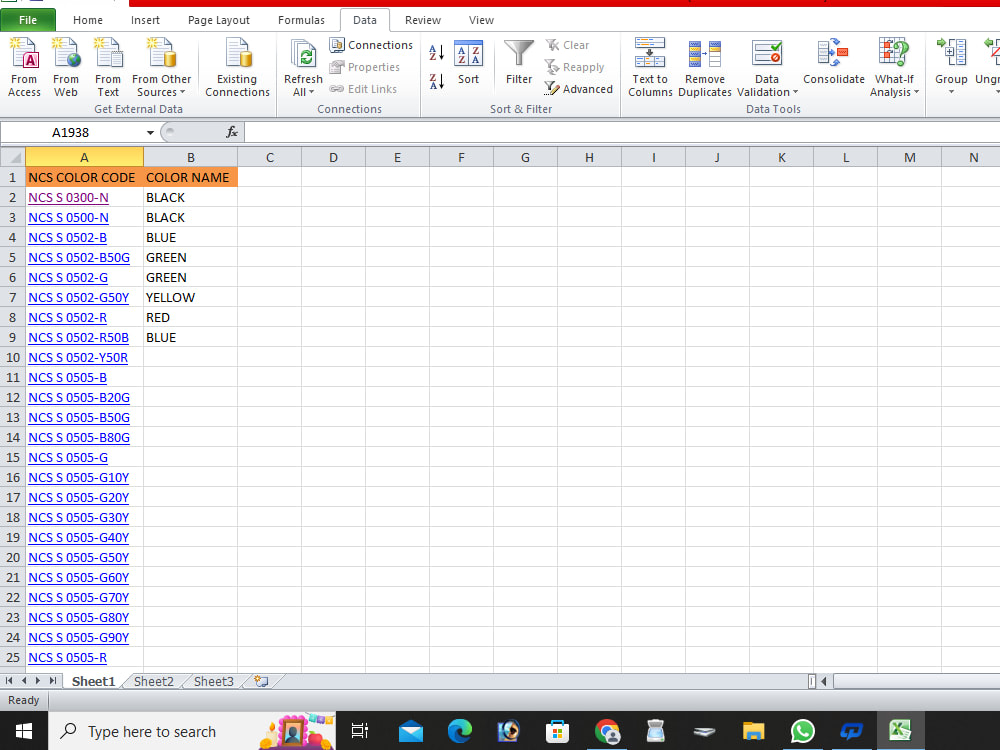
Task: Switch to the Insert tab
Action: pos(145,20)
